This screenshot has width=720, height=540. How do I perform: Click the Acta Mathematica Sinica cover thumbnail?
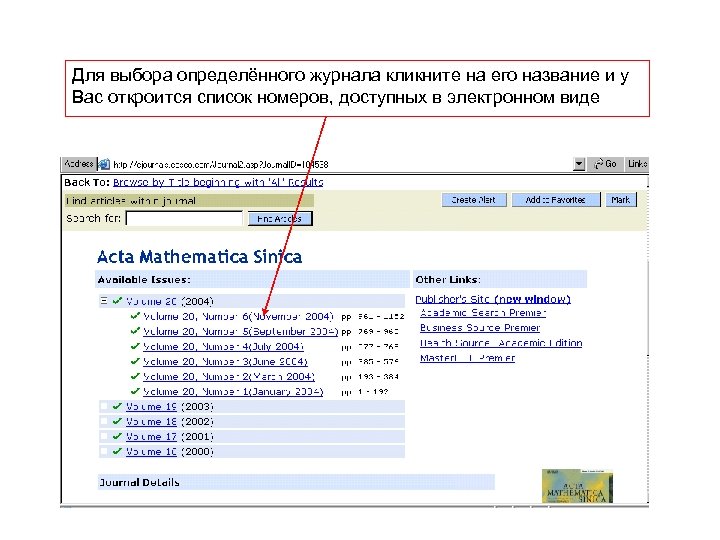tap(577, 486)
